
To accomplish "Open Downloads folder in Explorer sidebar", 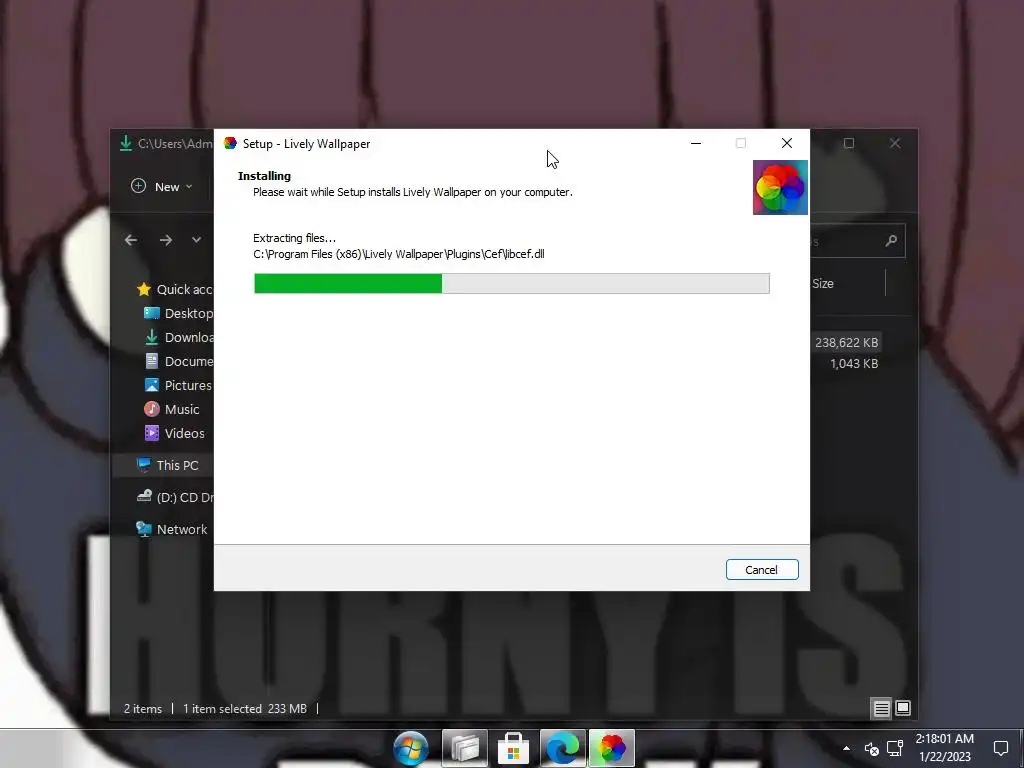I will click(x=178, y=337).
